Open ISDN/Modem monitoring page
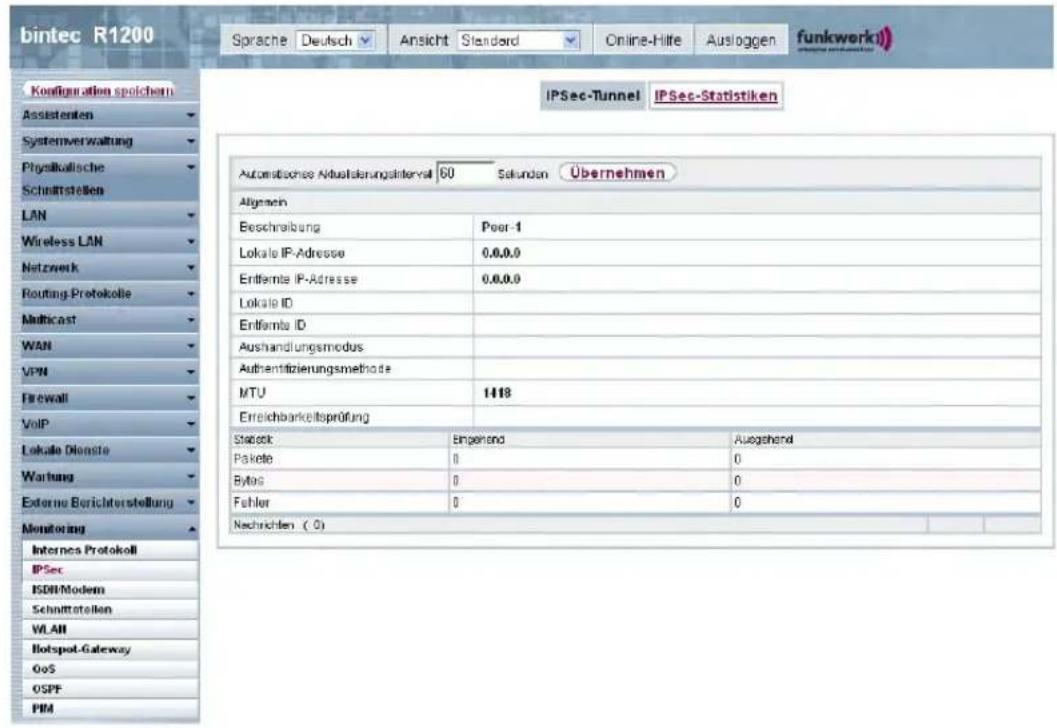1057x728 pixels. click(111, 590)
